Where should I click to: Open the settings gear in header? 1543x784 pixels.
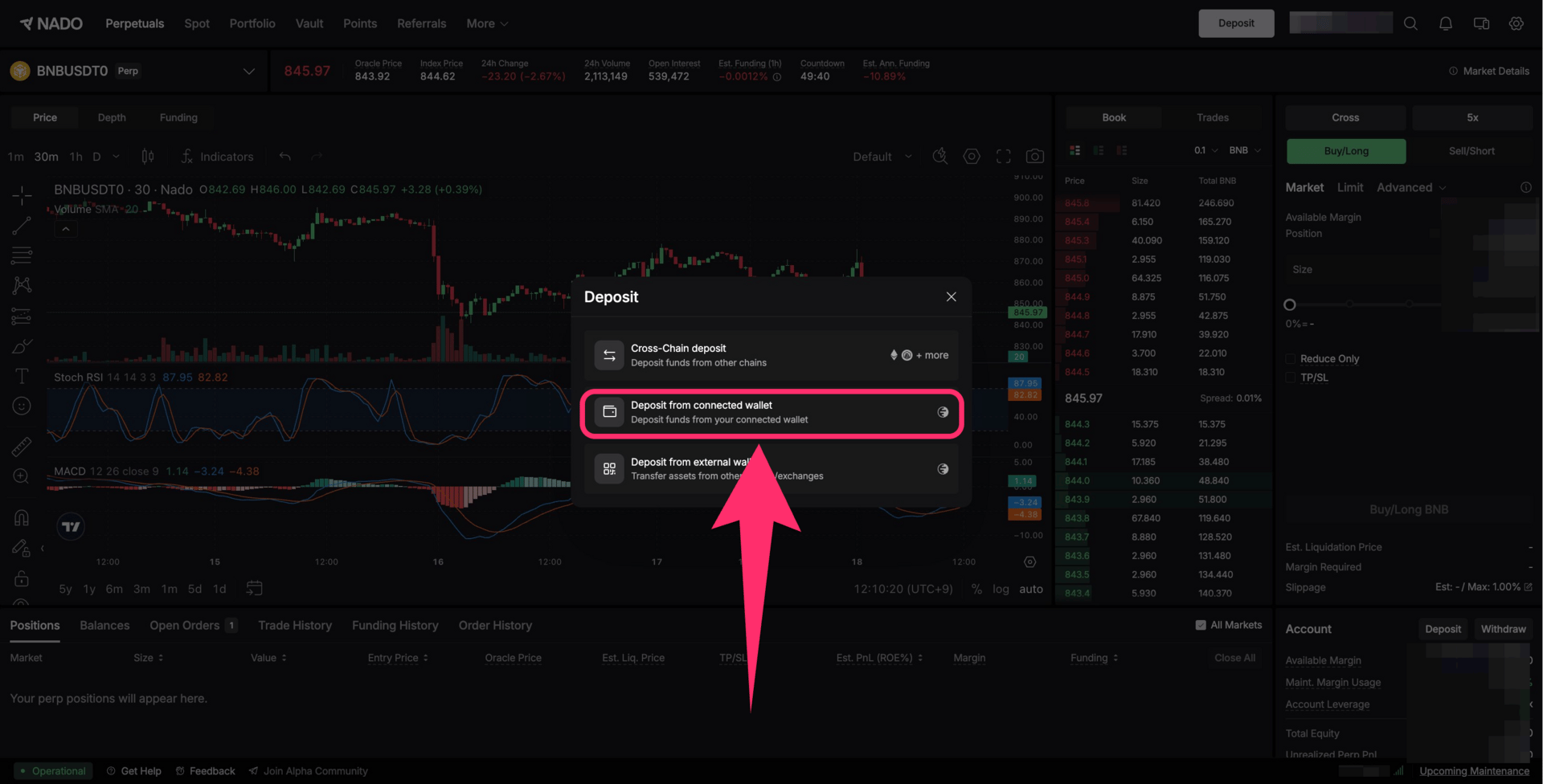pyautogui.click(x=1516, y=23)
